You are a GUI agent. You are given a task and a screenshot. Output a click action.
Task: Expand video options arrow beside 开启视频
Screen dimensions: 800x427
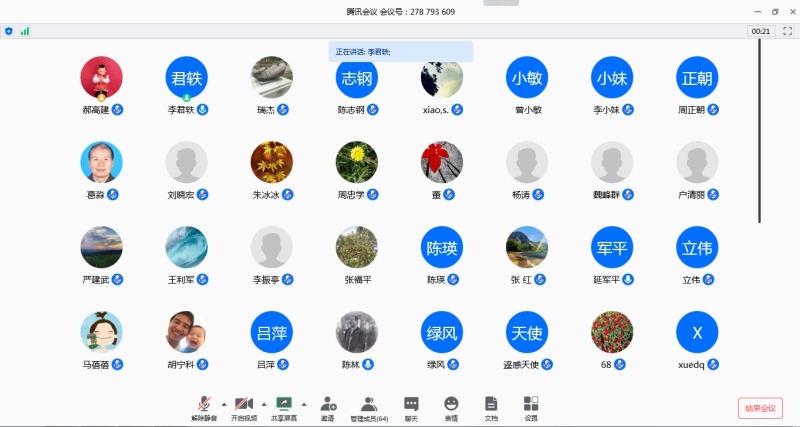(x=264, y=403)
